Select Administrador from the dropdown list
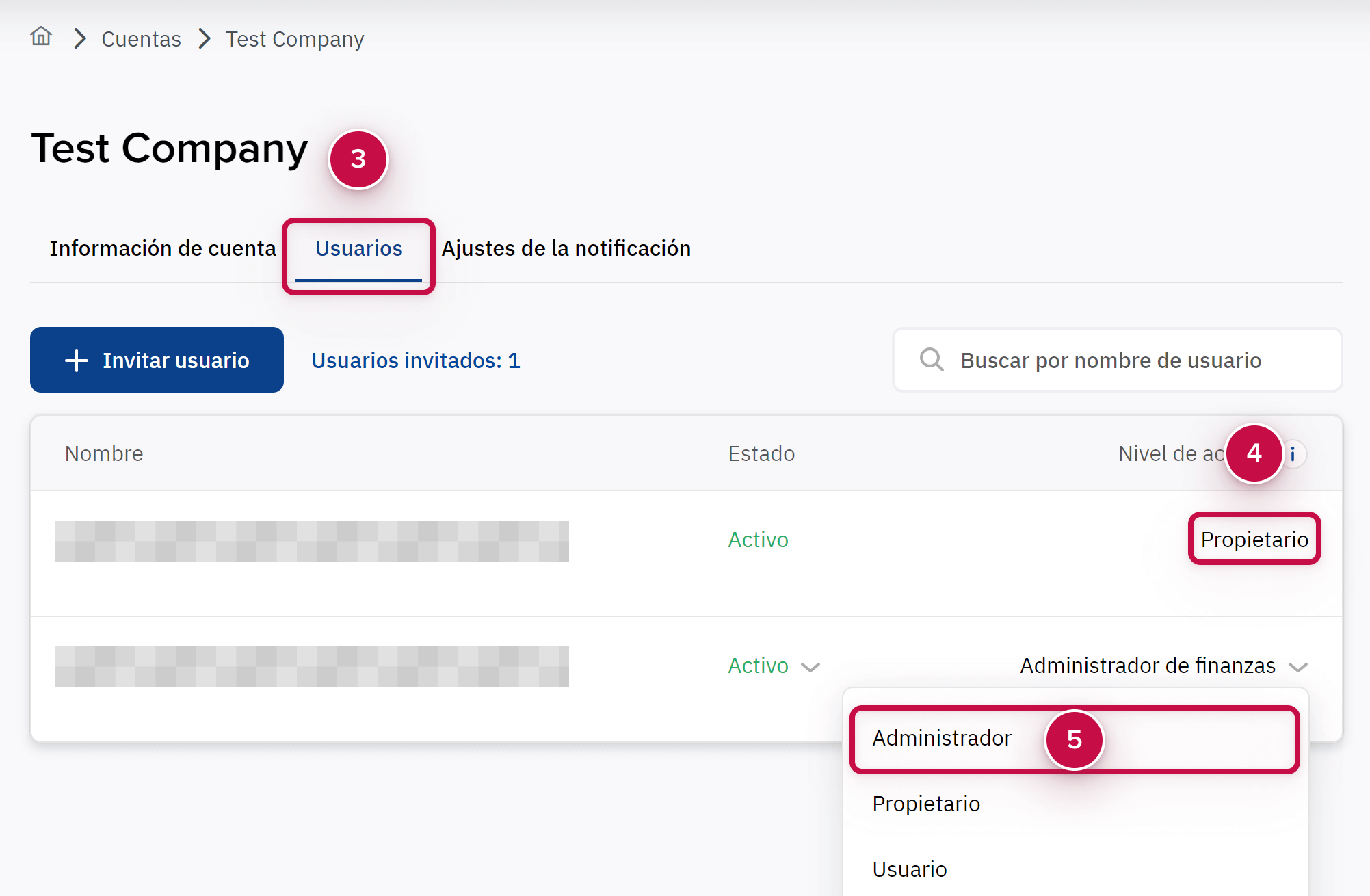 pos(942,739)
